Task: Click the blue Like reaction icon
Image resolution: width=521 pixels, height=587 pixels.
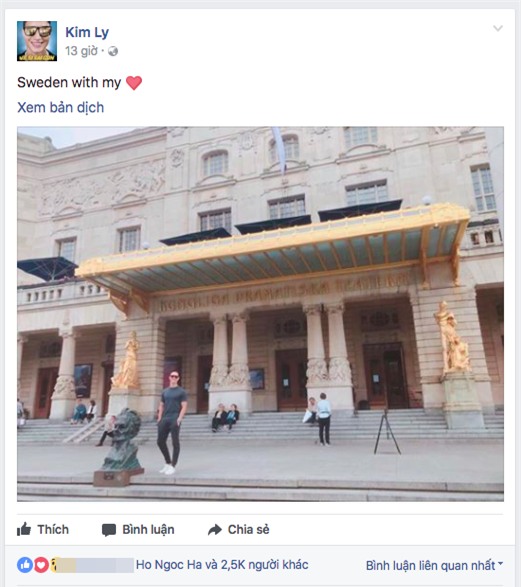Action: click(25, 565)
